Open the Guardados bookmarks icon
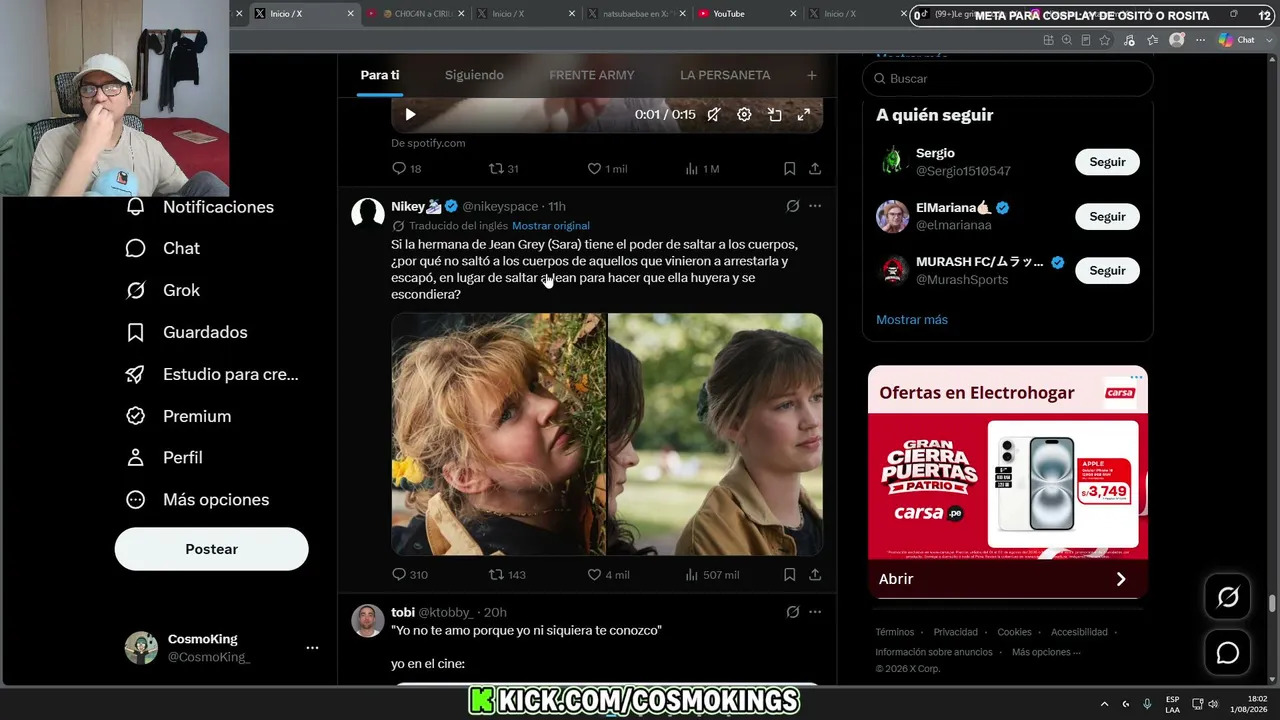Image resolution: width=1280 pixels, height=720 pixels. pos(136,332)
